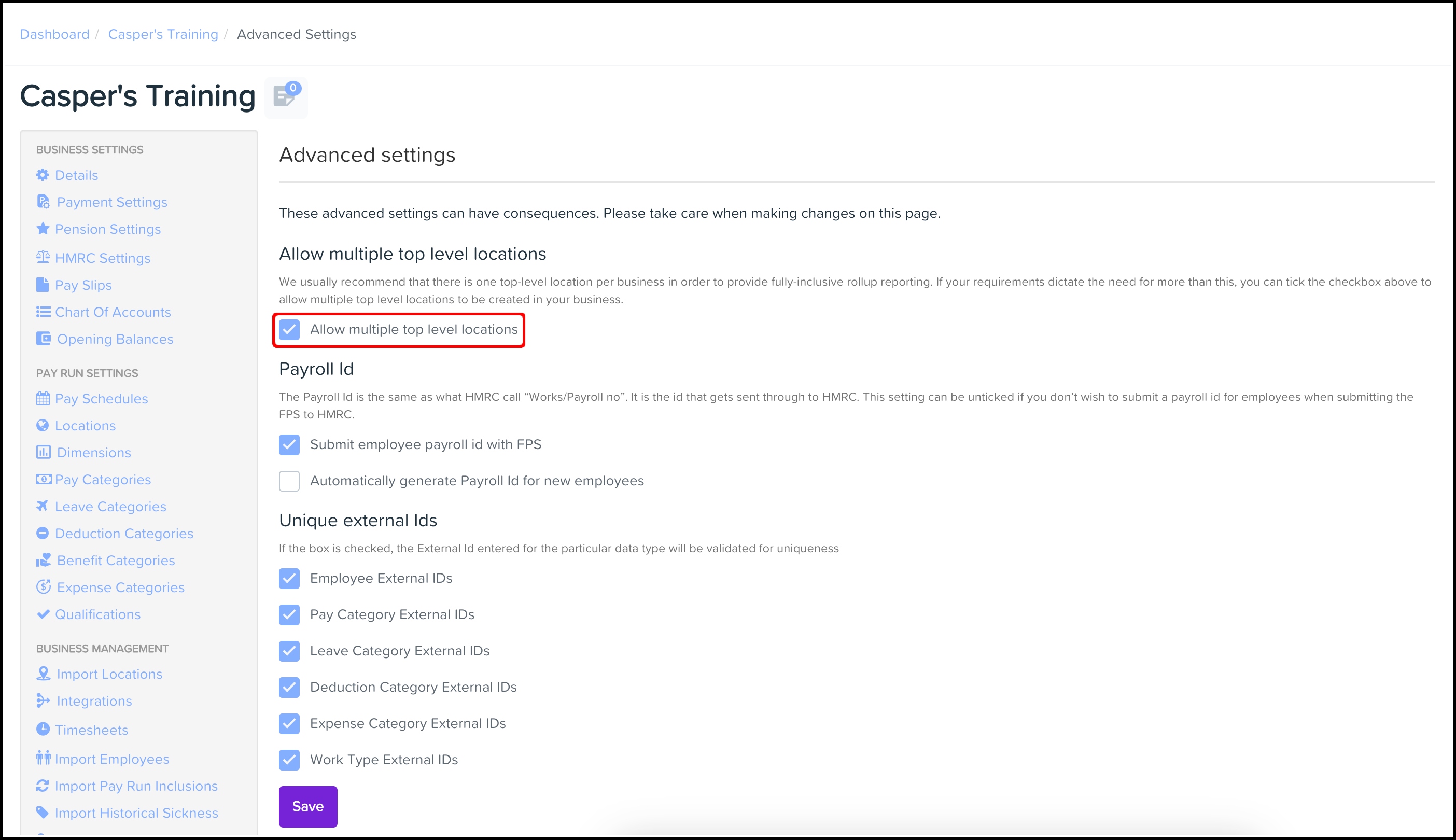Go to Deduction Categories sidebar item

[x=124, y=534]
